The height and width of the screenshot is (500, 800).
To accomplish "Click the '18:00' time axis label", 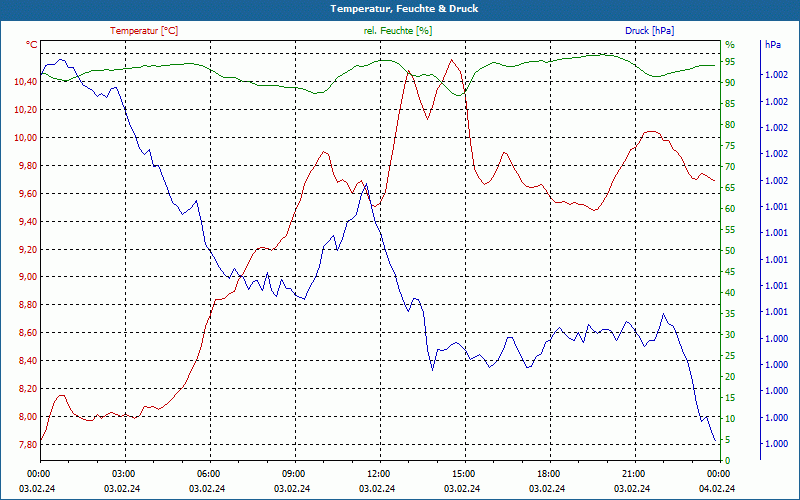I will pyautogui.click(x=549, y=473).
